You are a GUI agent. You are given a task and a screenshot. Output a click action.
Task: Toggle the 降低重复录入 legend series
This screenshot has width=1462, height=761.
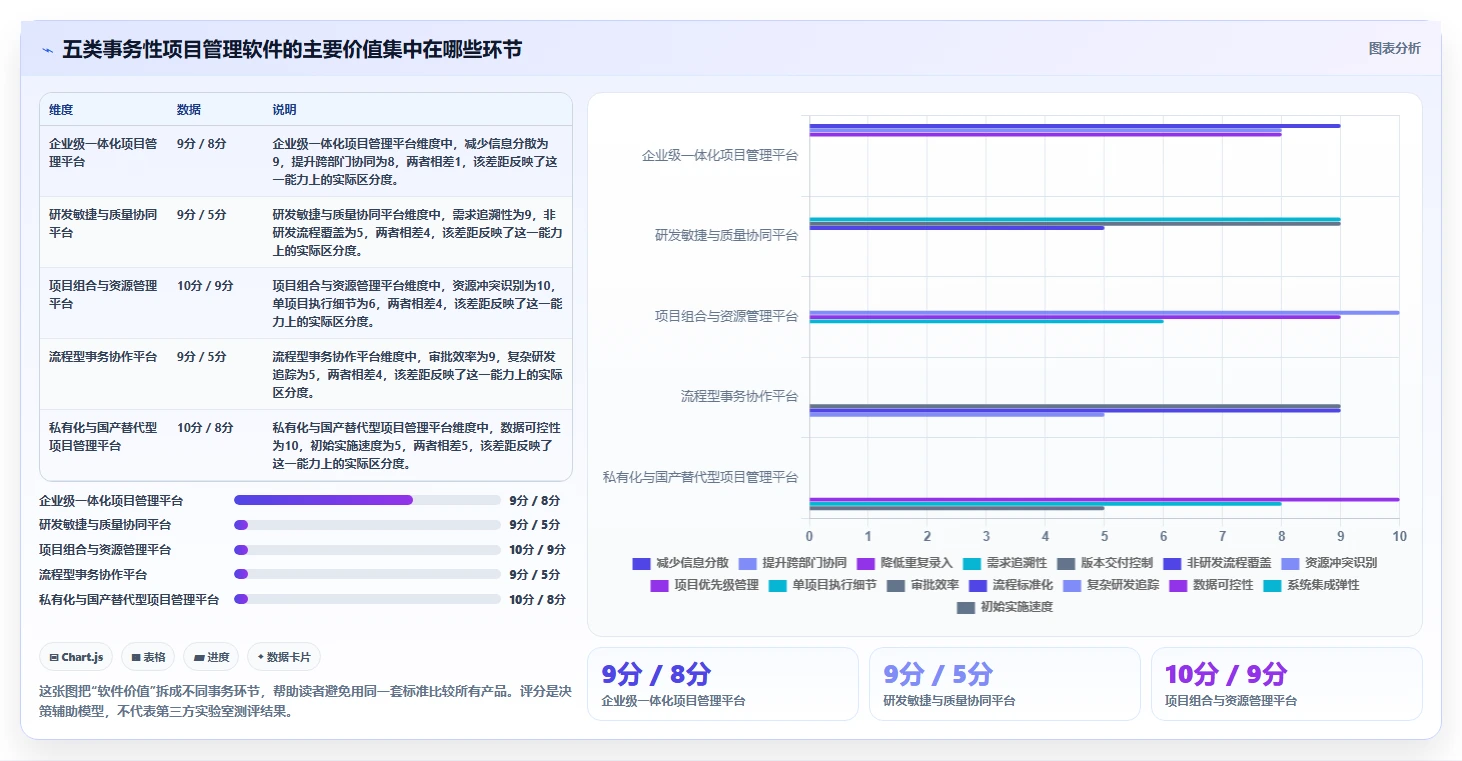(905, 563)
